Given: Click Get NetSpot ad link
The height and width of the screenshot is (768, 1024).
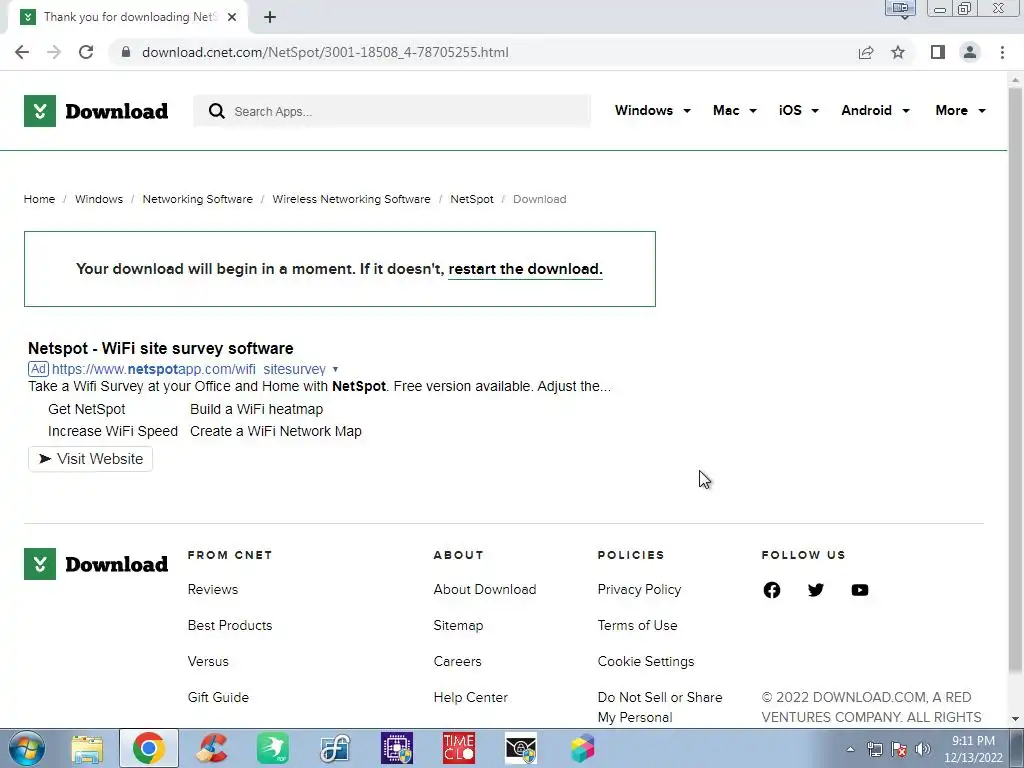Looking at the screenshot, I should coord(86,409).
